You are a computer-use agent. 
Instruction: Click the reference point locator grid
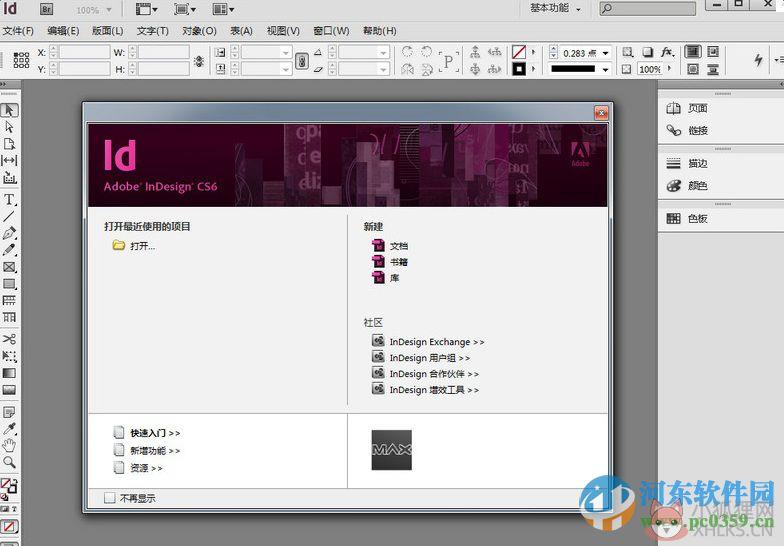point(21,60)
